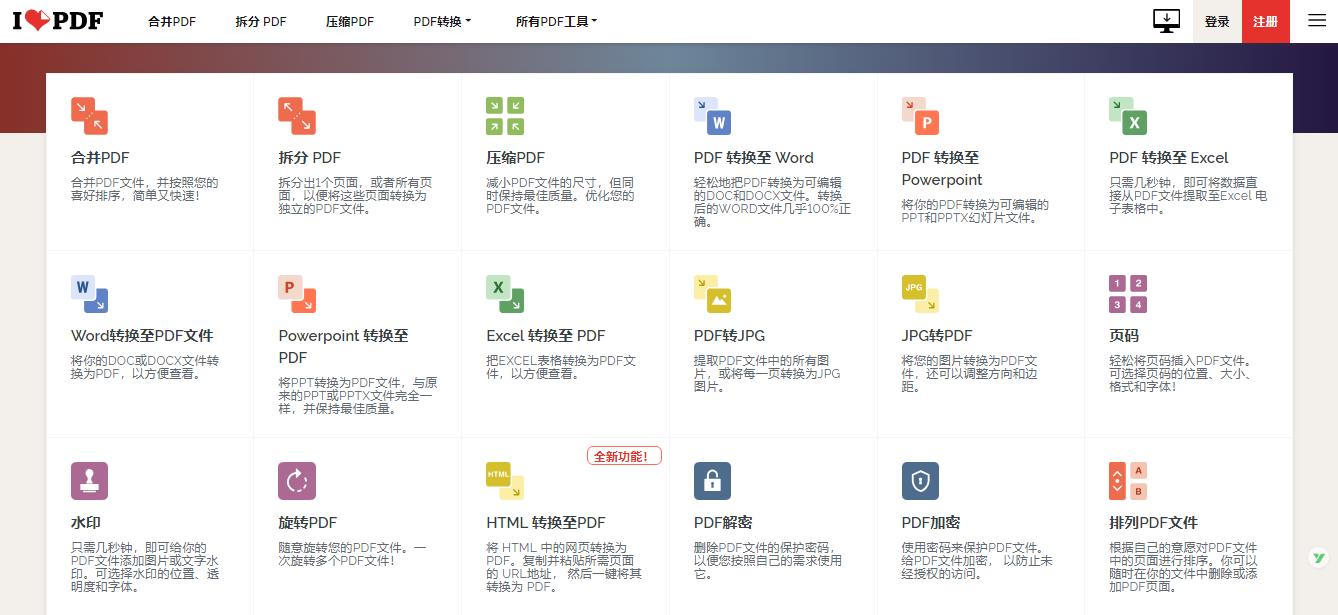The width and height of the screenshot is (1338, 615).
Task: Click the 压缩PDF compress icon
Action: (x=505, y=114)
